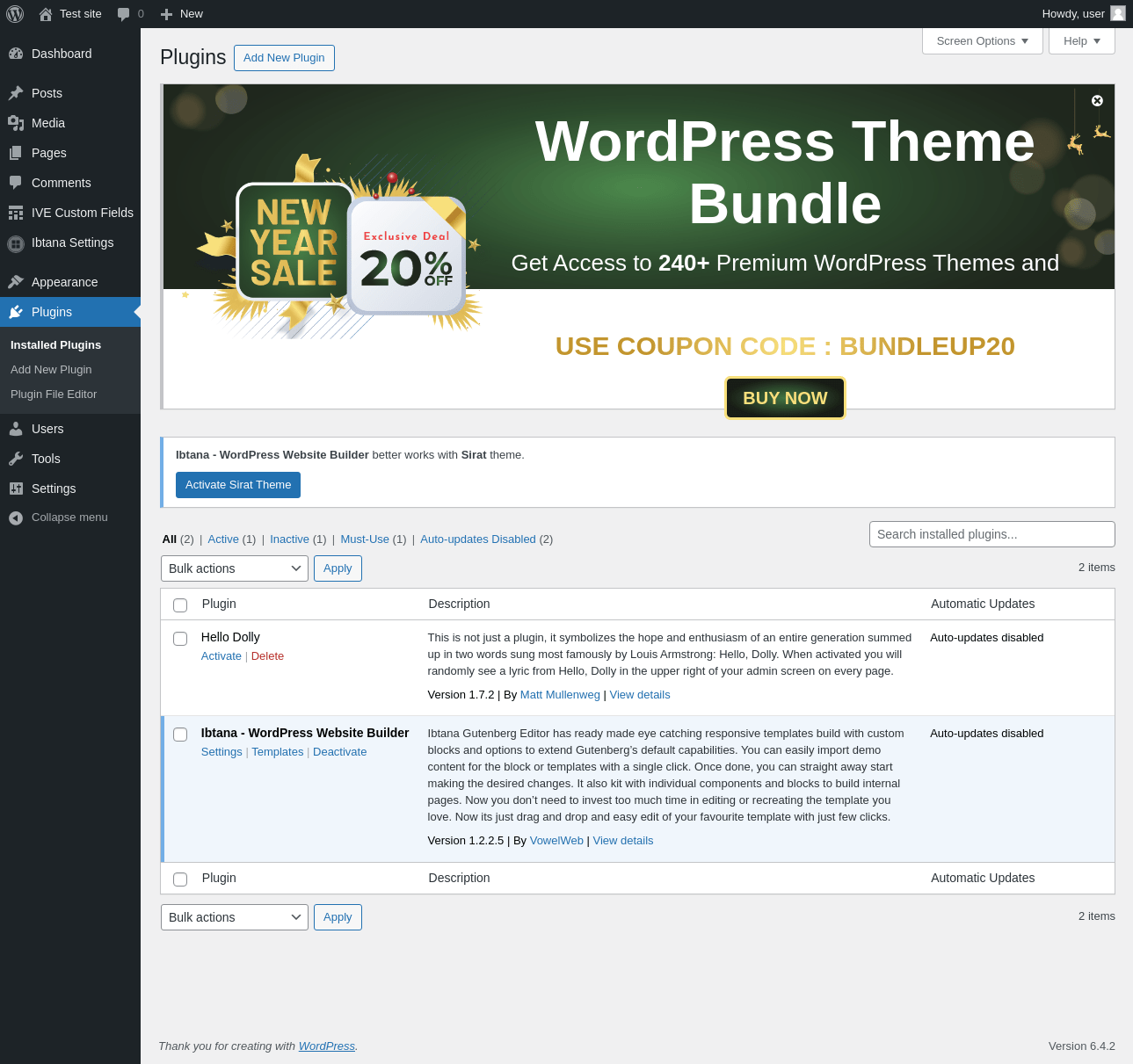1133x1064 pixels.
Task: Click the Test site home icon
Action: click(x=46, y=14)
